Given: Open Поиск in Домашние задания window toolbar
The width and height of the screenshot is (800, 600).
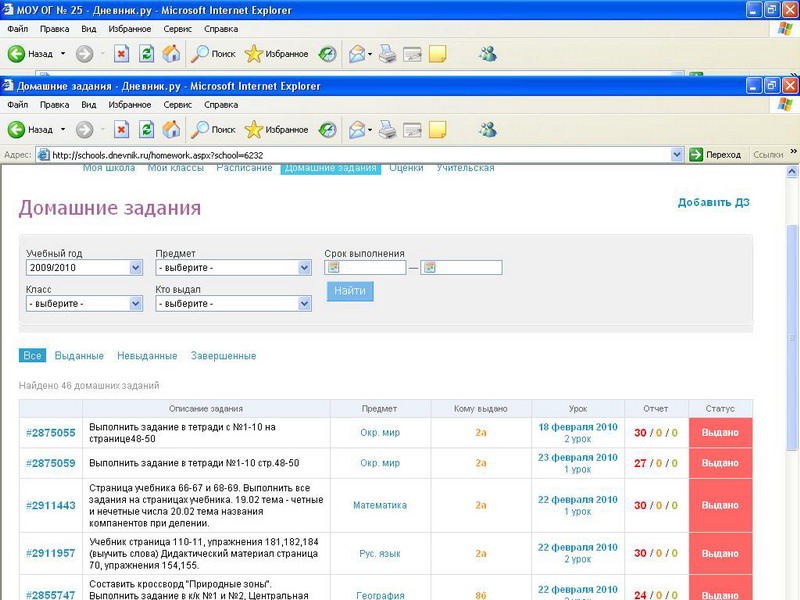Looking at the screenshot, I should [213, 129].
